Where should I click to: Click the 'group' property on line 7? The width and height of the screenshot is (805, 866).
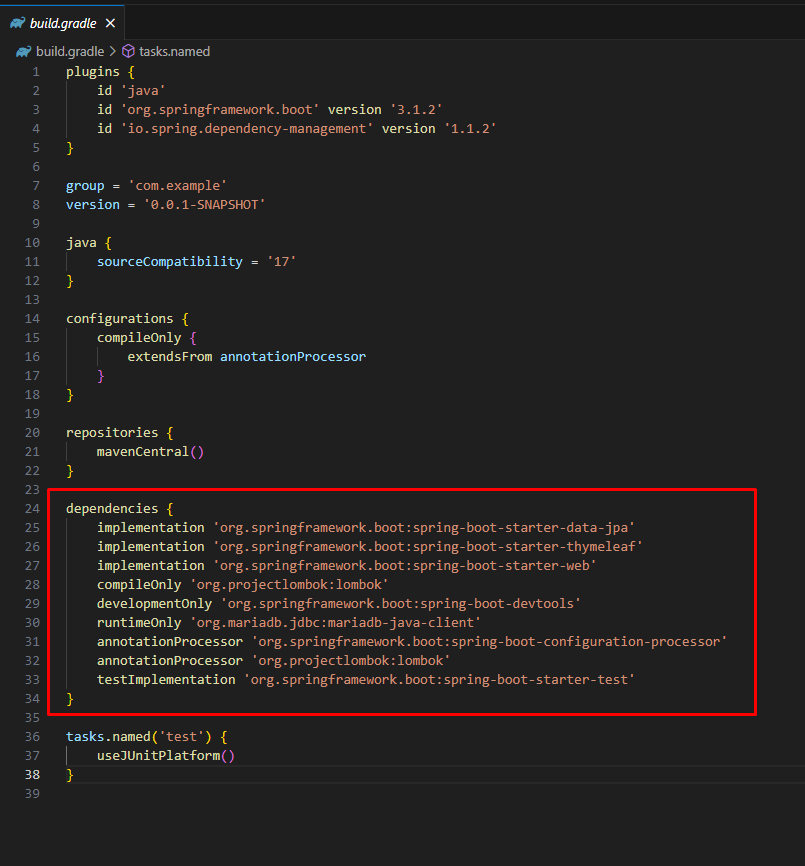(85, 186)
